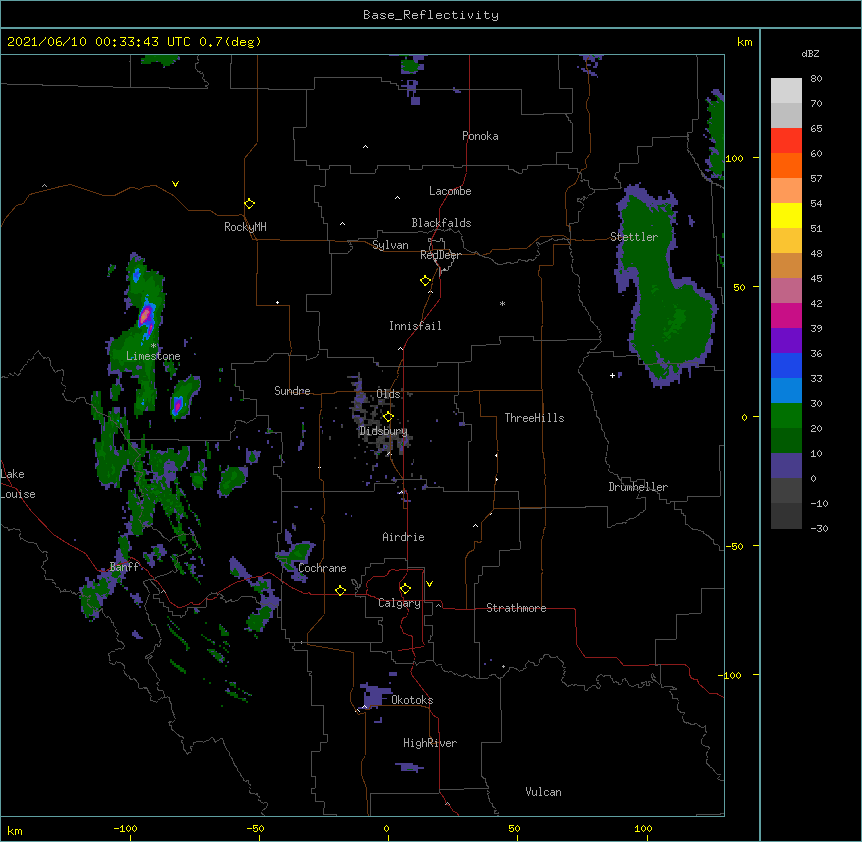862x842 pixels.
Task: Click the Didsbury label
Action: [383, 431]
